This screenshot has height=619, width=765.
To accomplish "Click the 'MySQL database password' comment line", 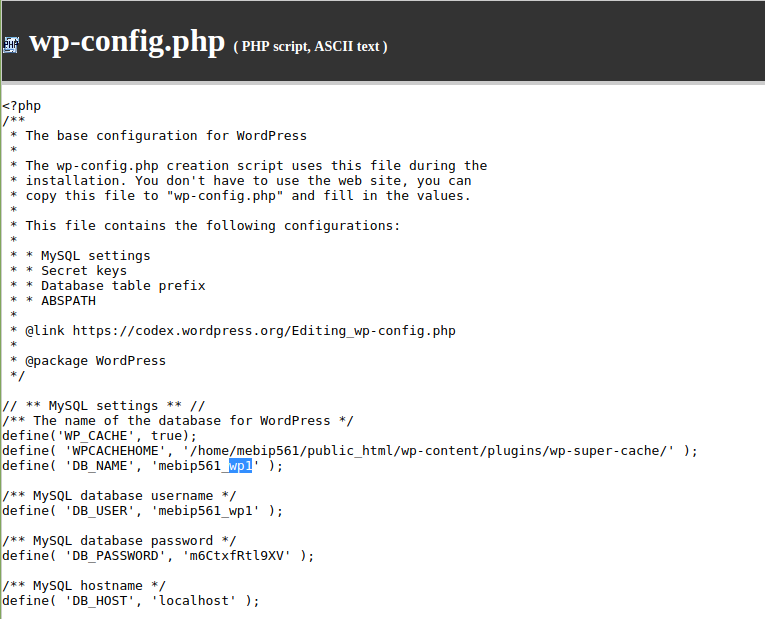I will point(119,540).
